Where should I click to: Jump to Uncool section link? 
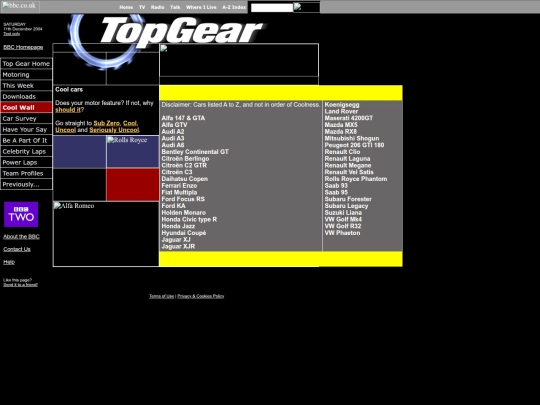[x=65, y=130]
